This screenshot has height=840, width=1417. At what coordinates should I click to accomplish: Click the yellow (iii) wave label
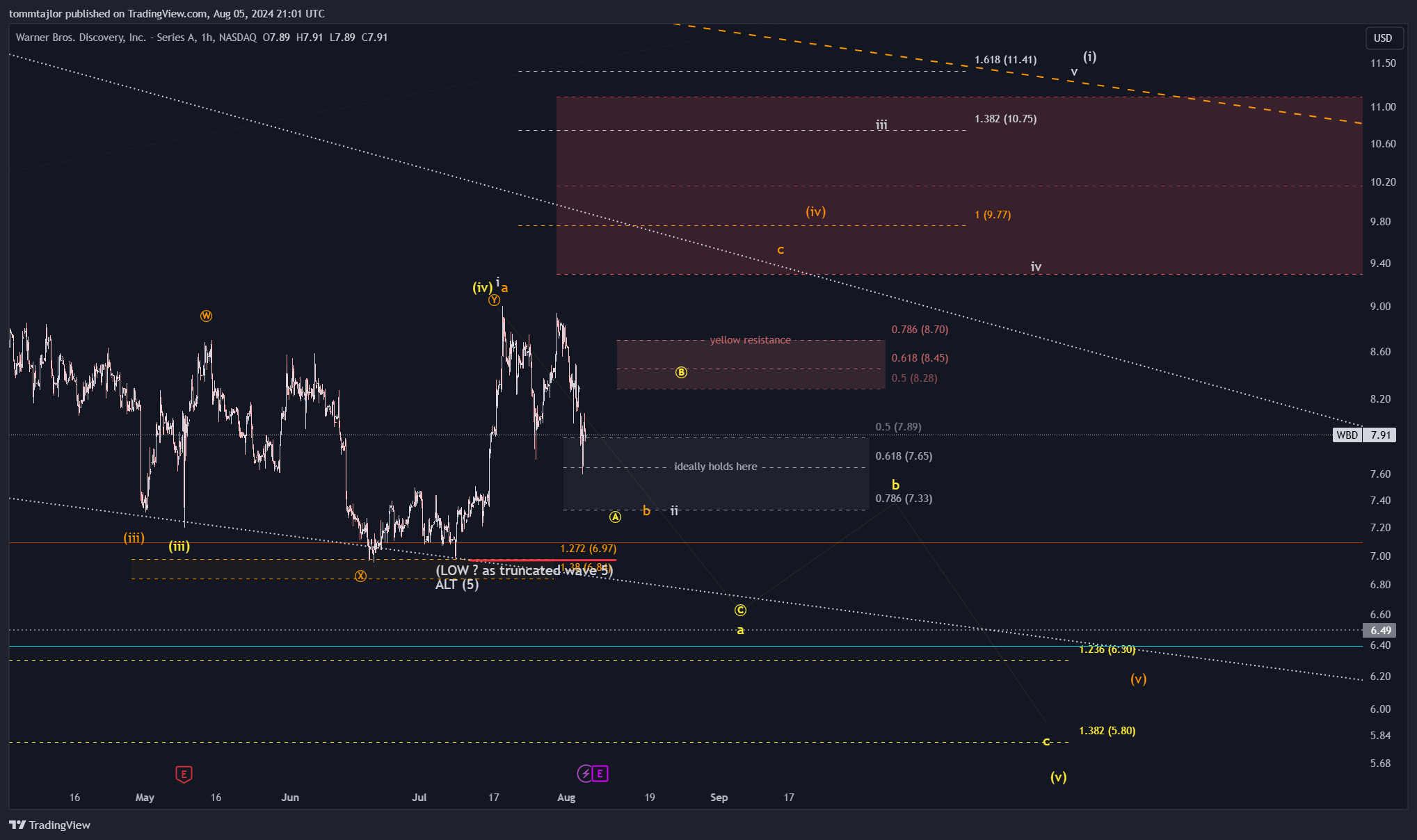click(179, 547)
